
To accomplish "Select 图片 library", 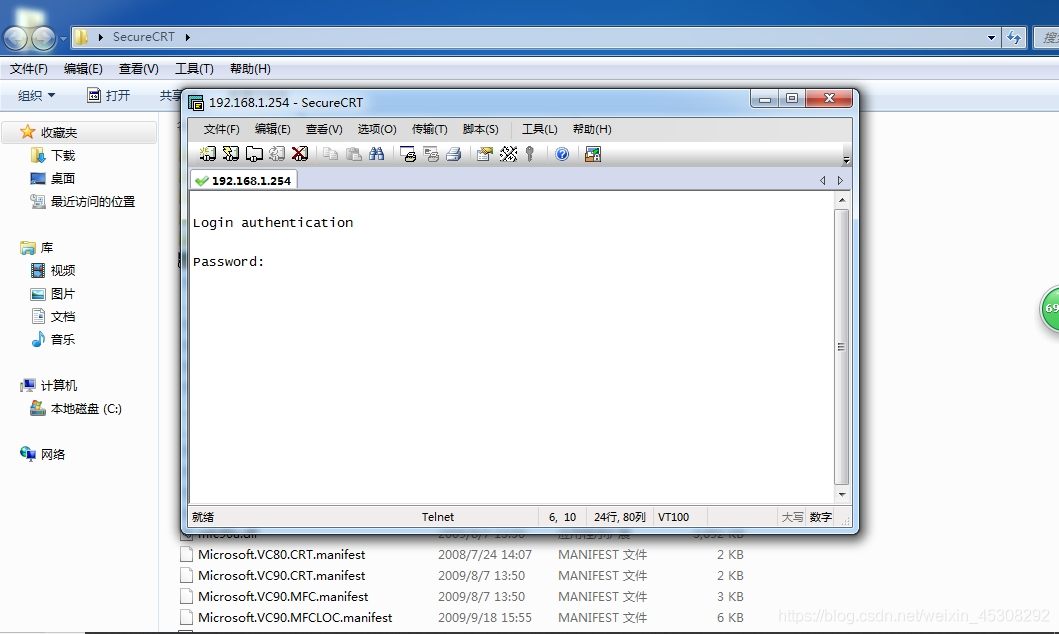I will (53, 294).
